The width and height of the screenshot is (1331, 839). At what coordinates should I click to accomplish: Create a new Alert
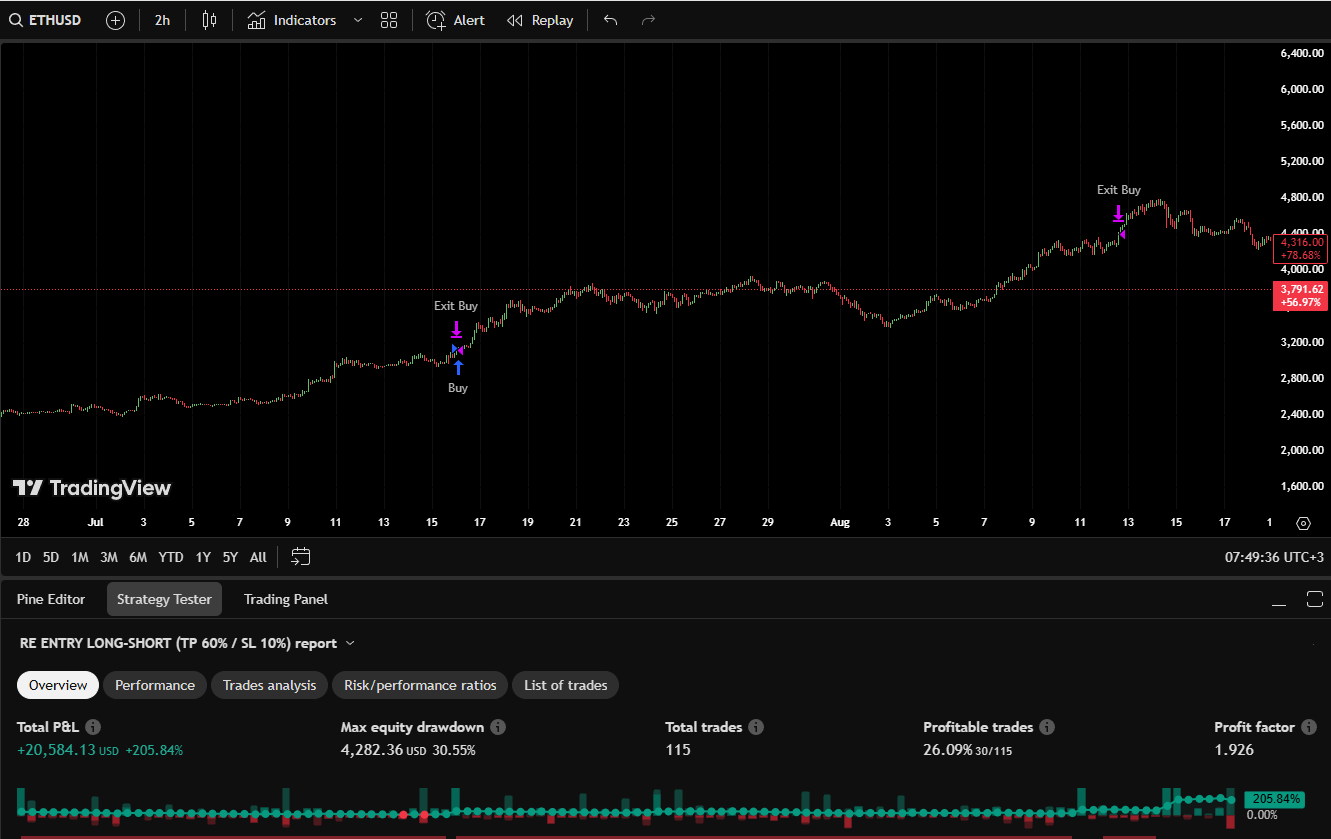click(455, 20)
